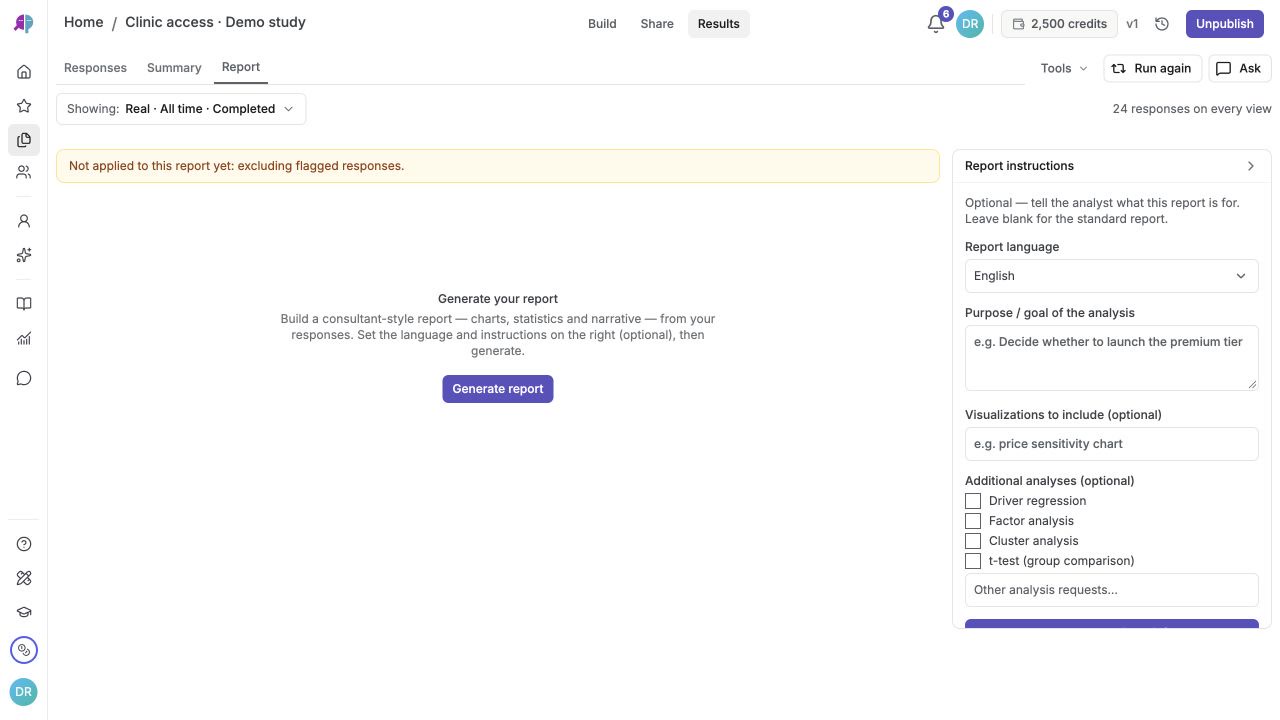The height and width of the screenshot is (720, 1280).
Task: Click the Home breadcrumb link
Action: coord(84,22)
